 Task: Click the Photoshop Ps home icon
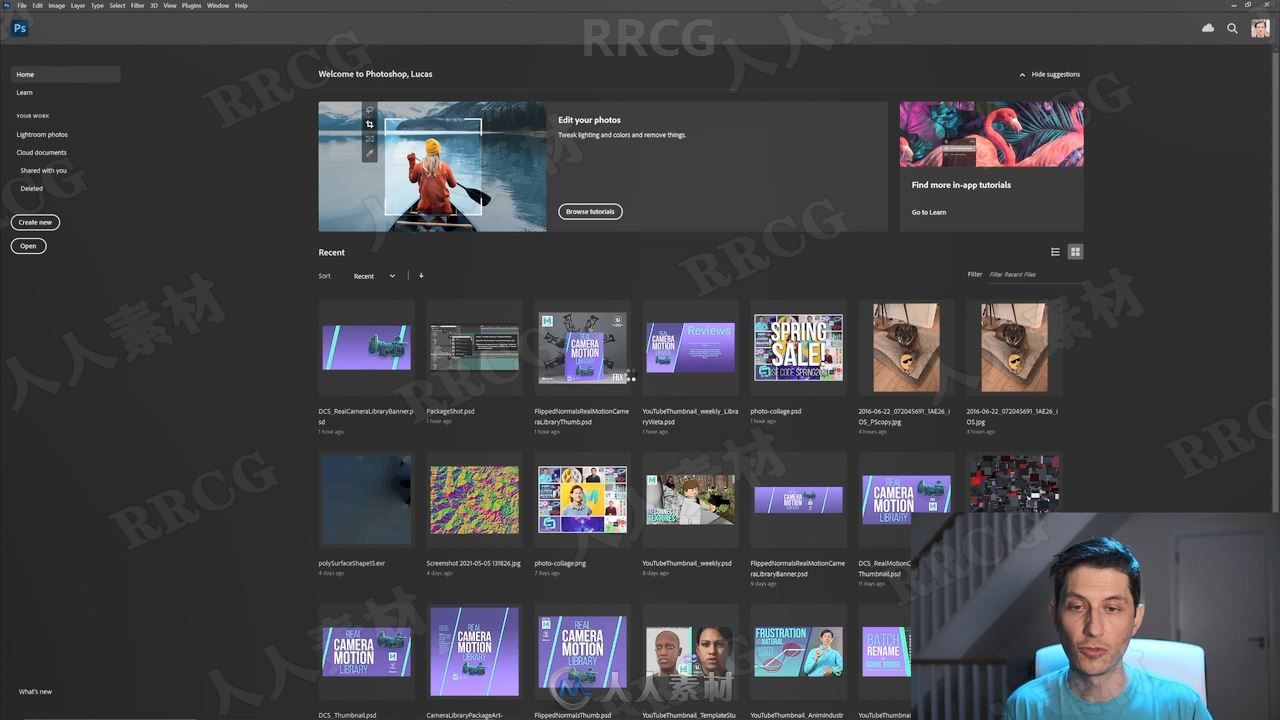tap(19, 28)
